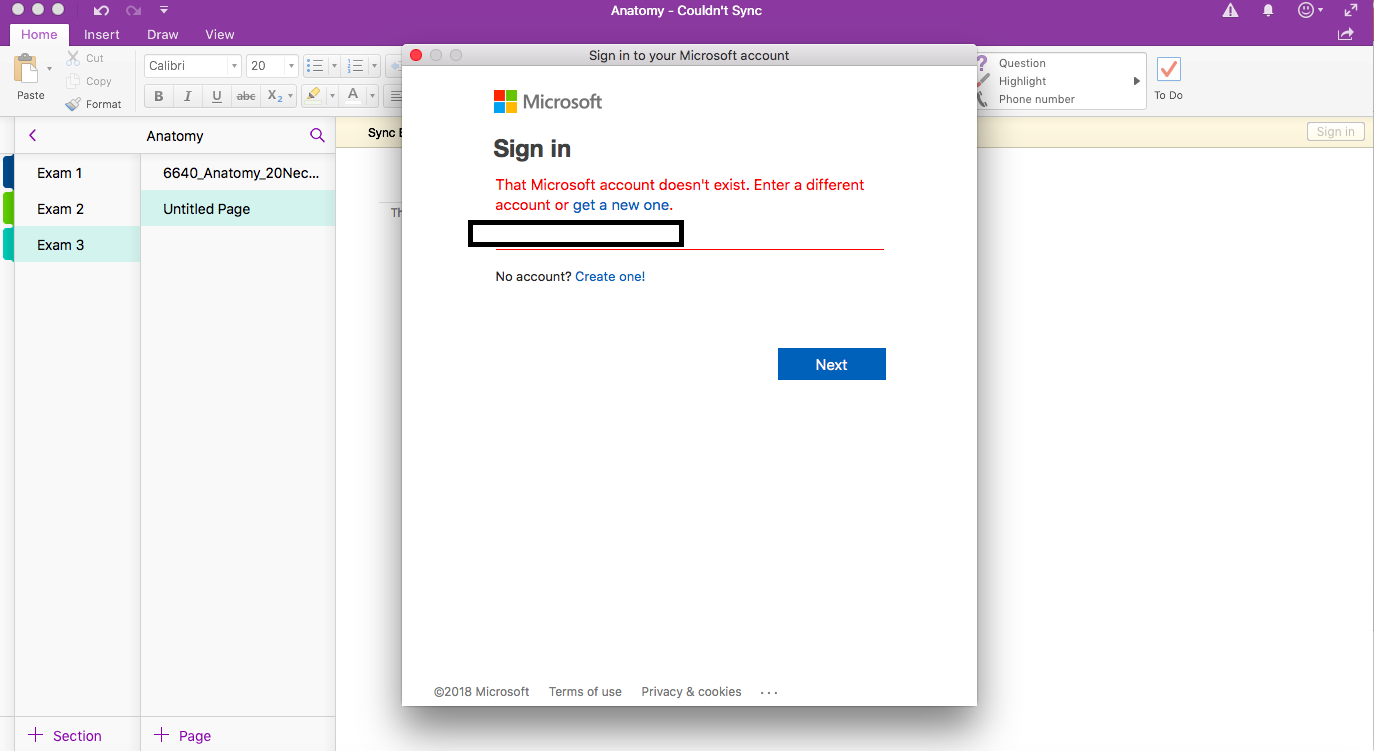This screenshot has width=1374, height=751.
Task: Open the Exam 2 section
Action: click(x=77, y=209)
